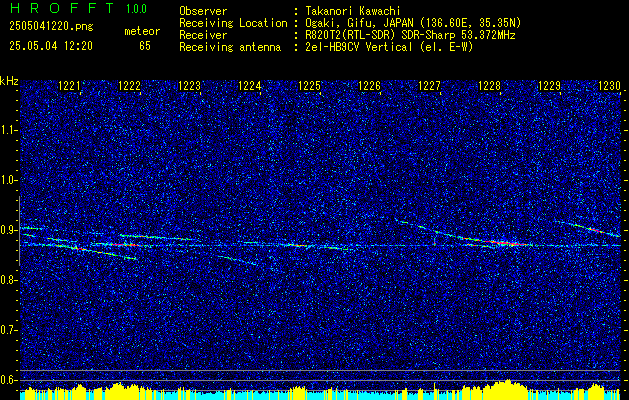This screenshot has height=400, width=629.
Task: Click the date stamp 25.05.04 12:20
Action: pos(51,46)
